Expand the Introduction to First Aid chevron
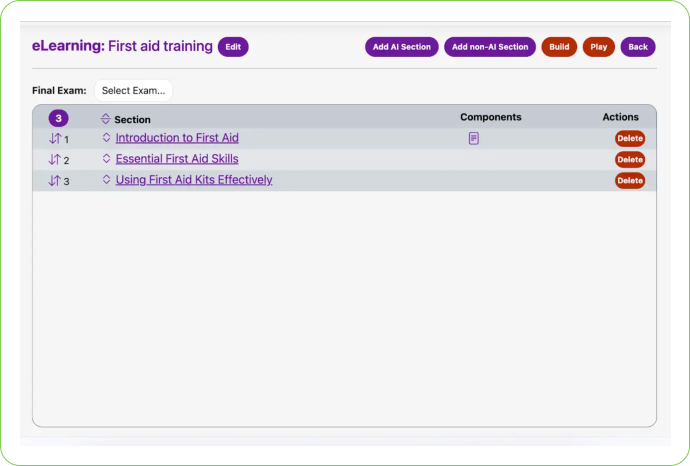 [106, 138]
